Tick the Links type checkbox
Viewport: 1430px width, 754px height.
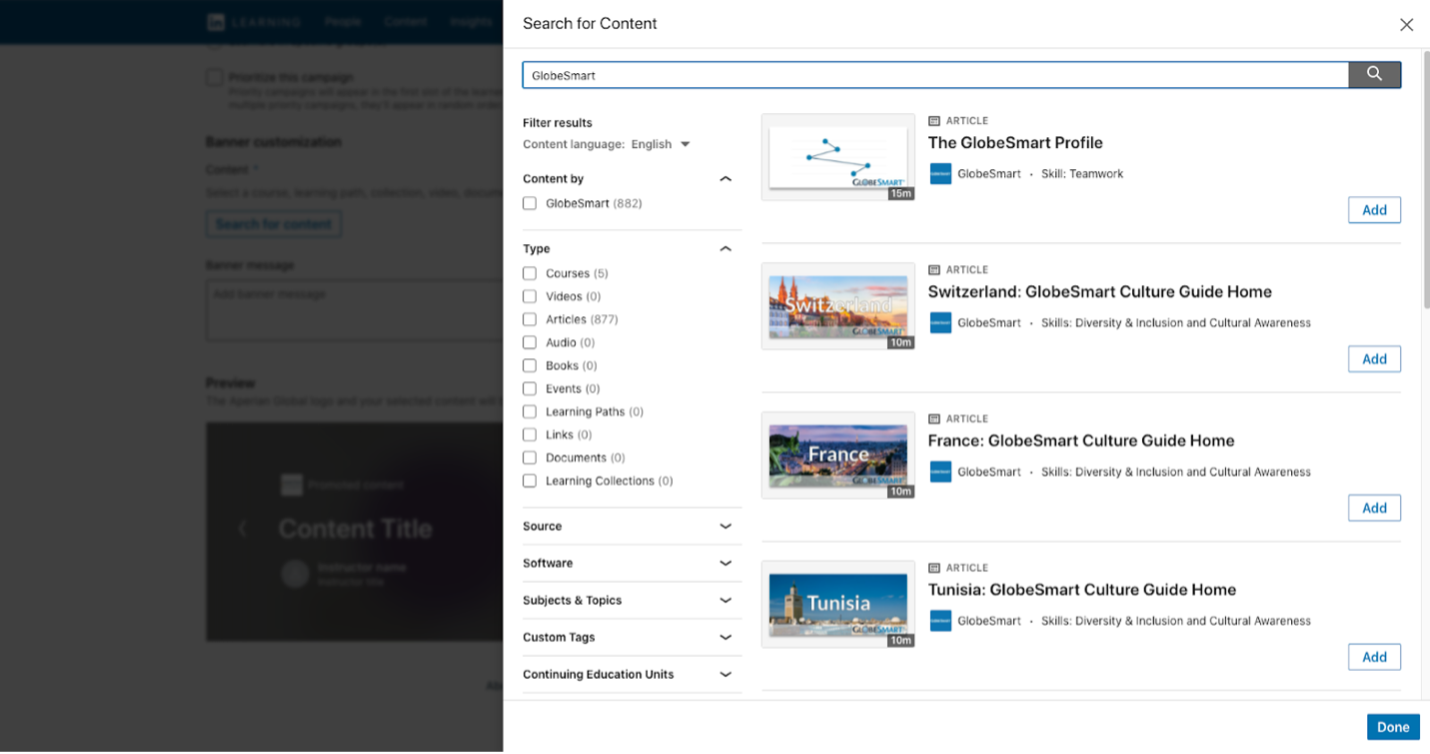pos(530,435)
